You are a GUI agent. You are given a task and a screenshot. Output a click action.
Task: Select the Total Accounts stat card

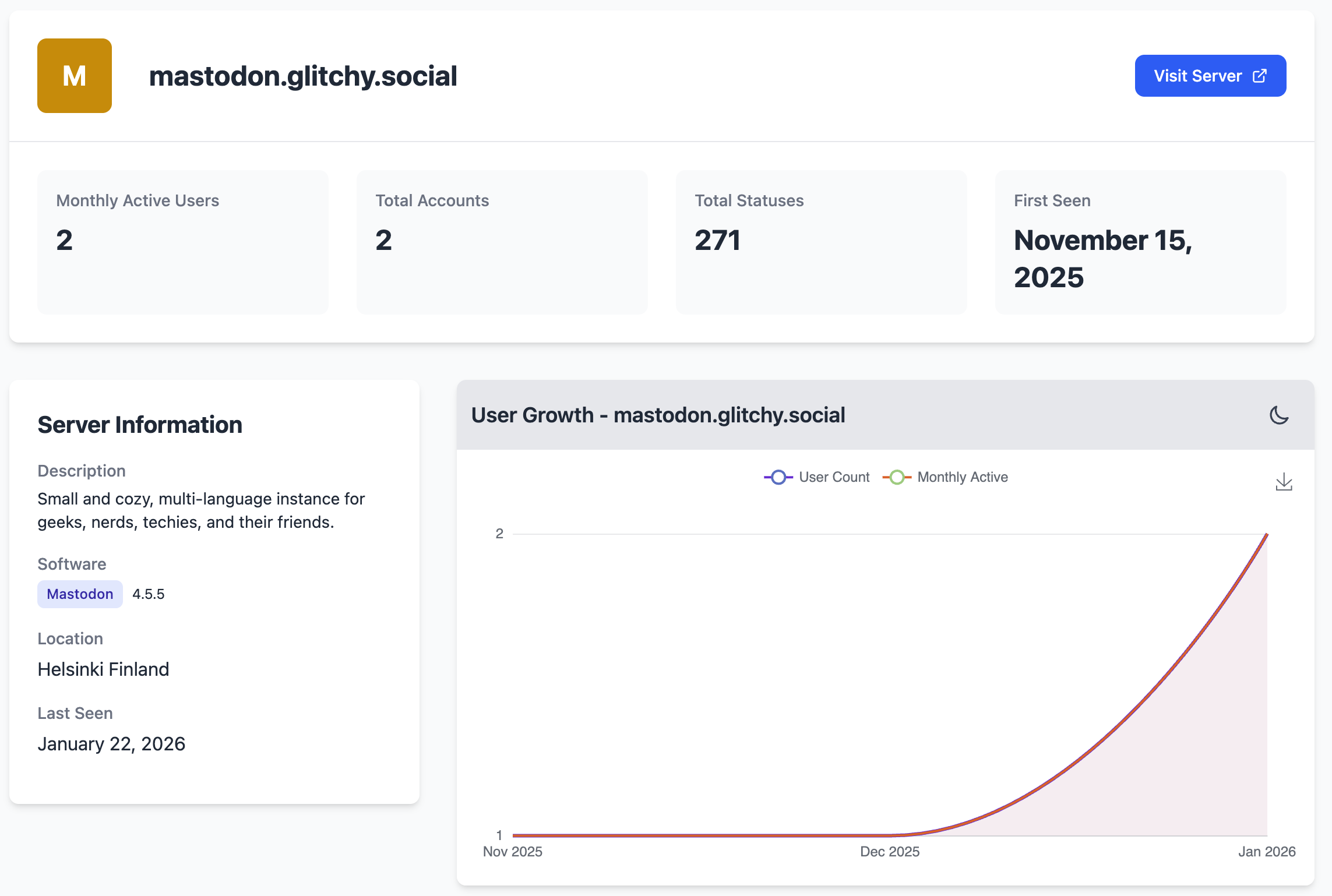tap(502, 242)
